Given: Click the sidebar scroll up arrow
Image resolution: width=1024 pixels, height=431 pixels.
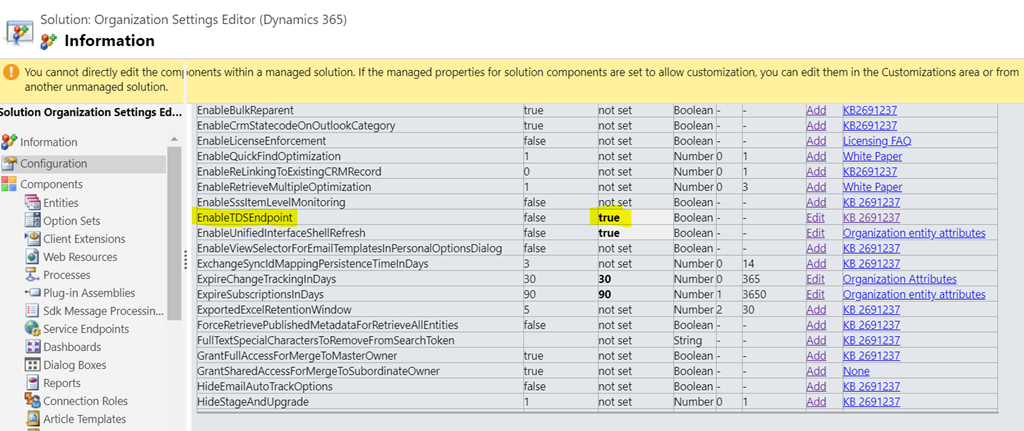Looking at the screenshot, I should (174, 139).
